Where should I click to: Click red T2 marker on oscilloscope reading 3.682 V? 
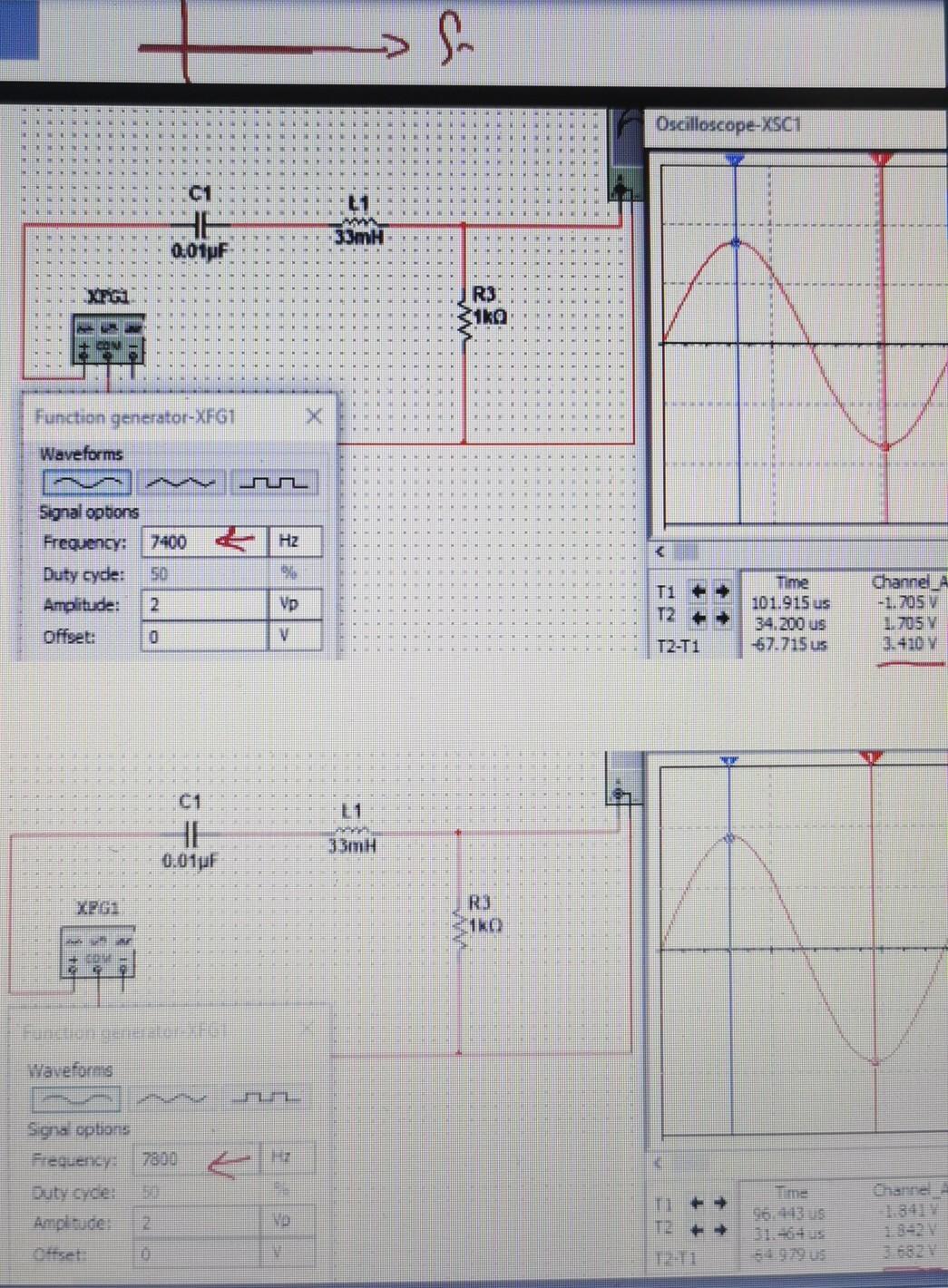[x=872, y=757]
